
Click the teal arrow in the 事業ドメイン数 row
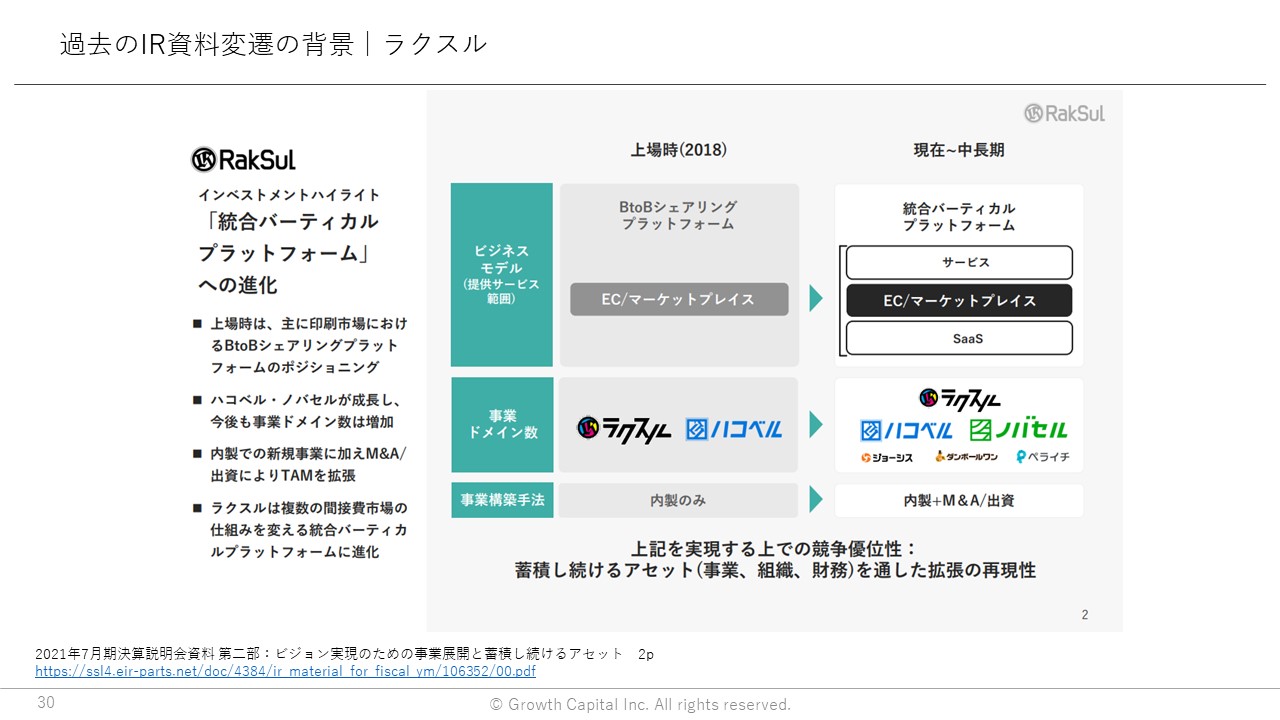point(816,425)
